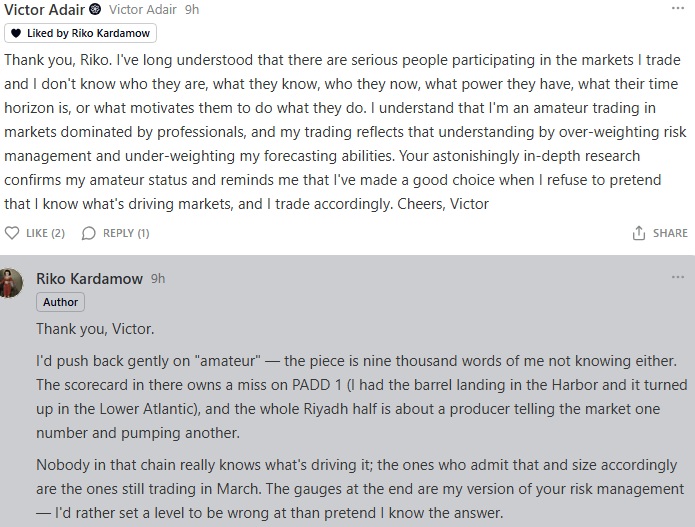
Task: Toggle the LIKE (2) label
Action: [45, 233]
